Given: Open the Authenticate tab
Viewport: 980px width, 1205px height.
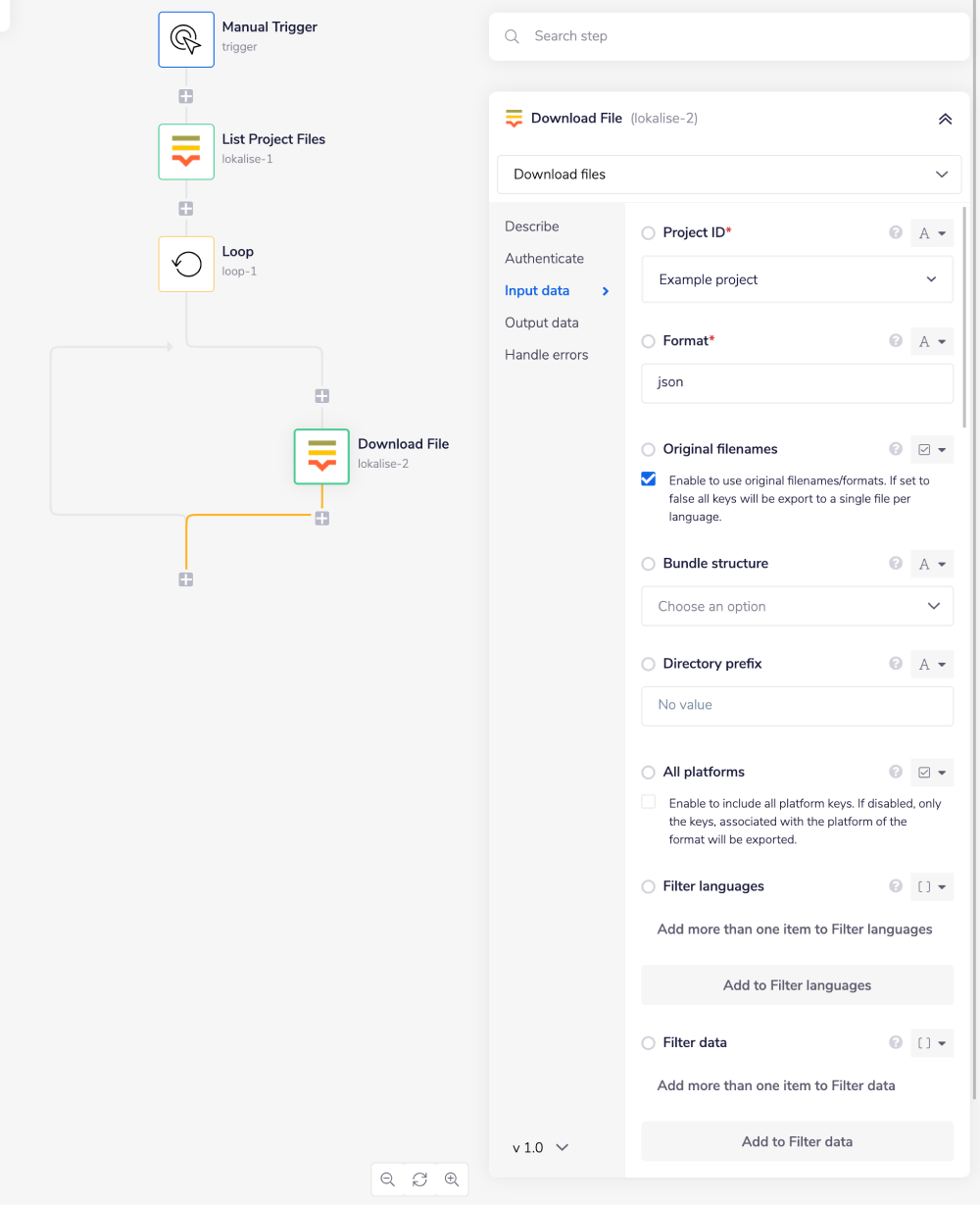Looking at the screenshot, I should [544, 259].
